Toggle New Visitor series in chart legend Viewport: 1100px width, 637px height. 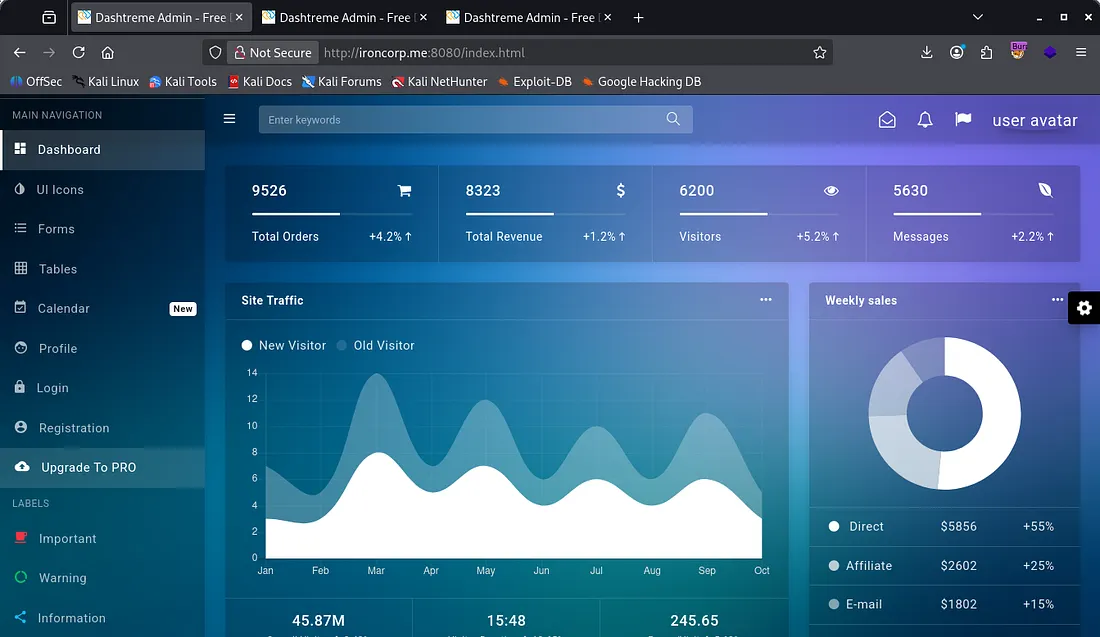tap(284, 345)
